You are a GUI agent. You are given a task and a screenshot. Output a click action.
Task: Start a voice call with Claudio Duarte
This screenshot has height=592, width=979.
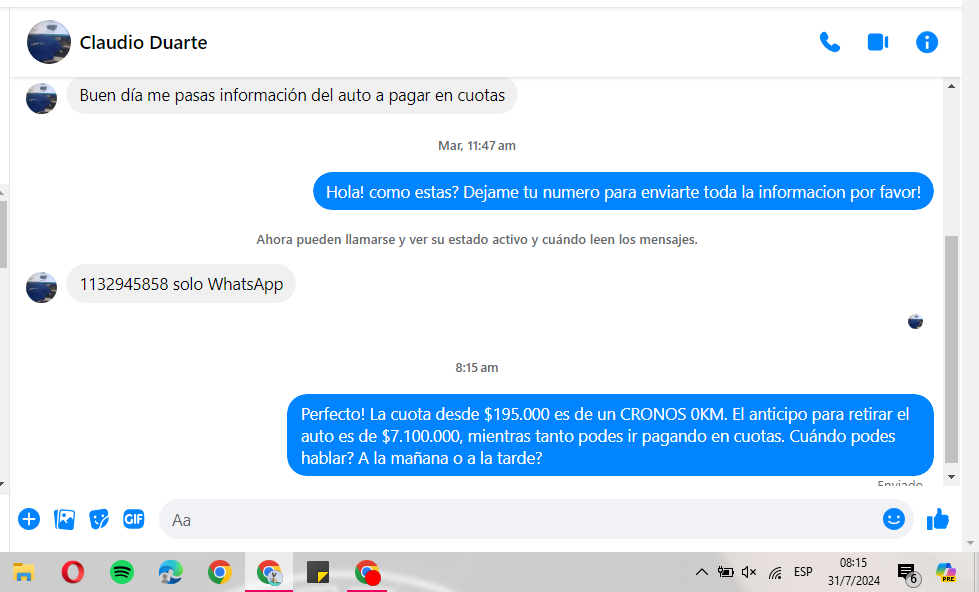[x=829, y=42]
